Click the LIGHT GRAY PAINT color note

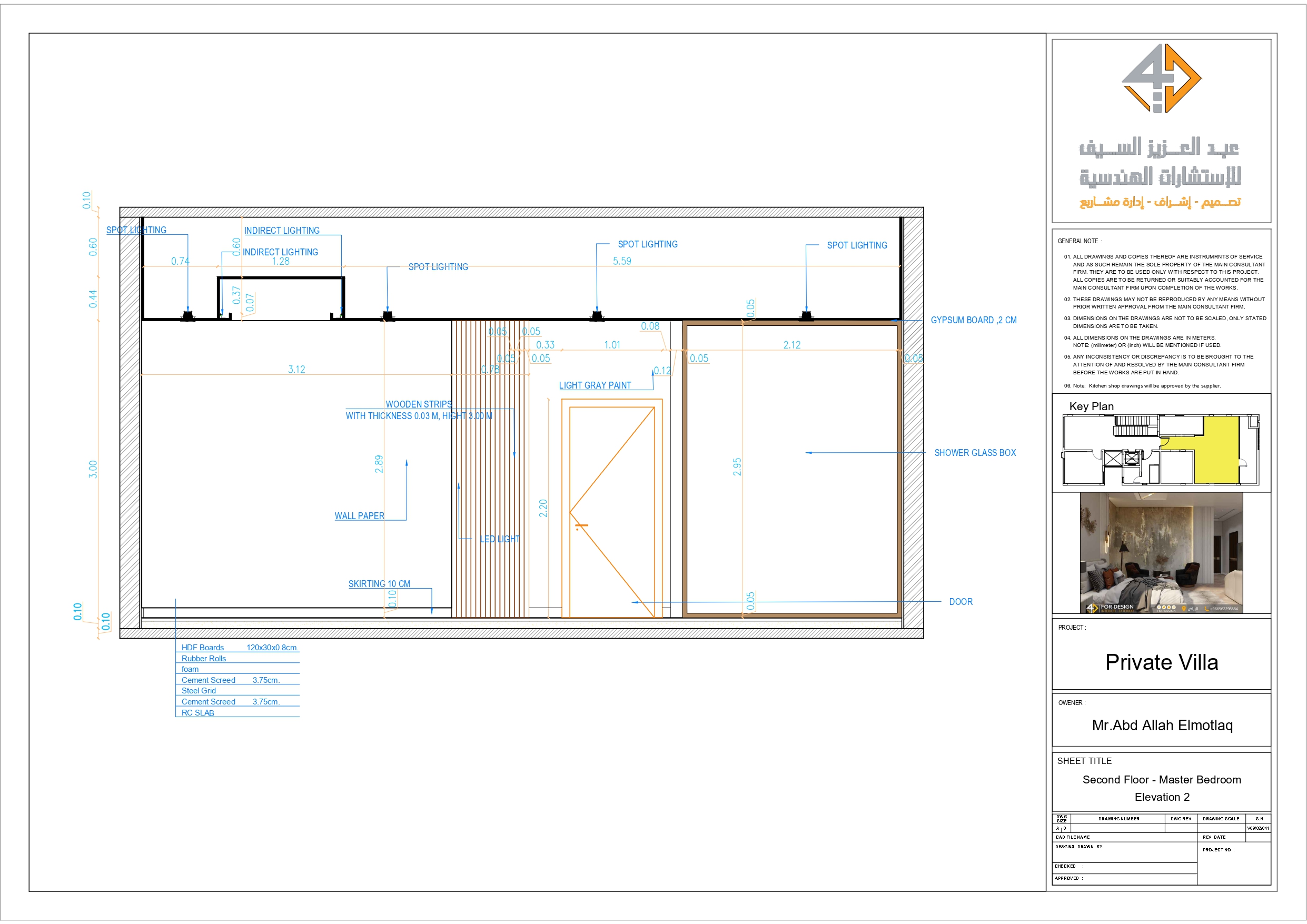coord(596,385)
